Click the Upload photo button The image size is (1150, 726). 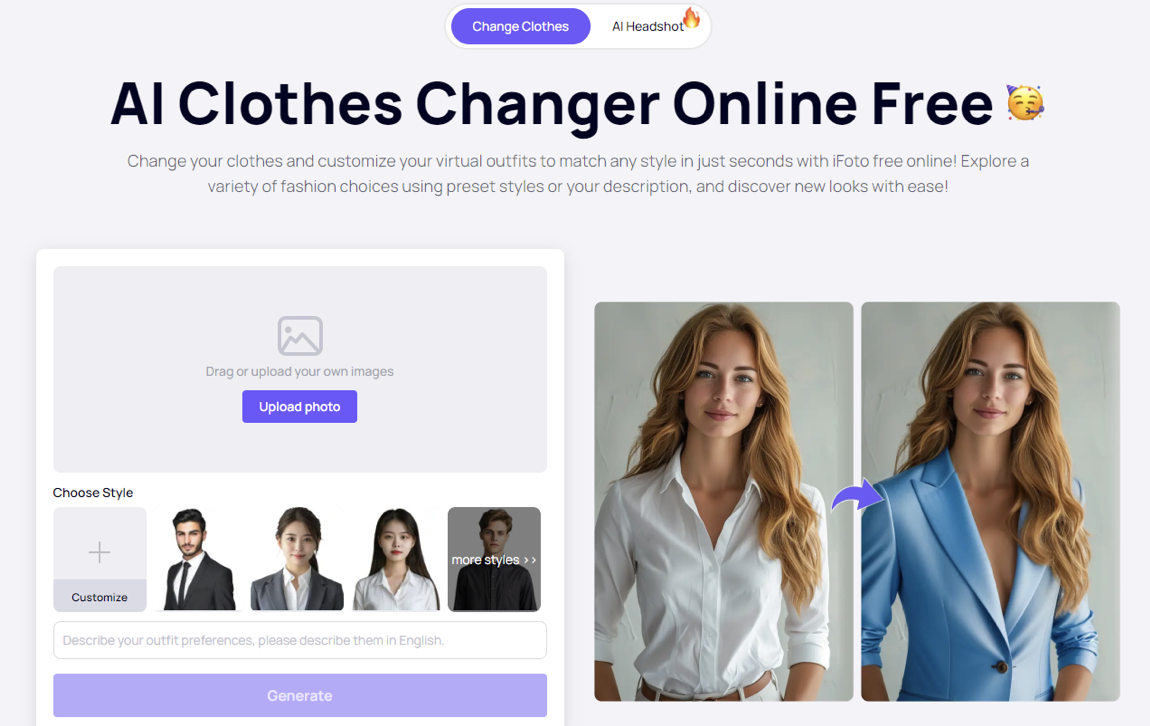point(300,406)
